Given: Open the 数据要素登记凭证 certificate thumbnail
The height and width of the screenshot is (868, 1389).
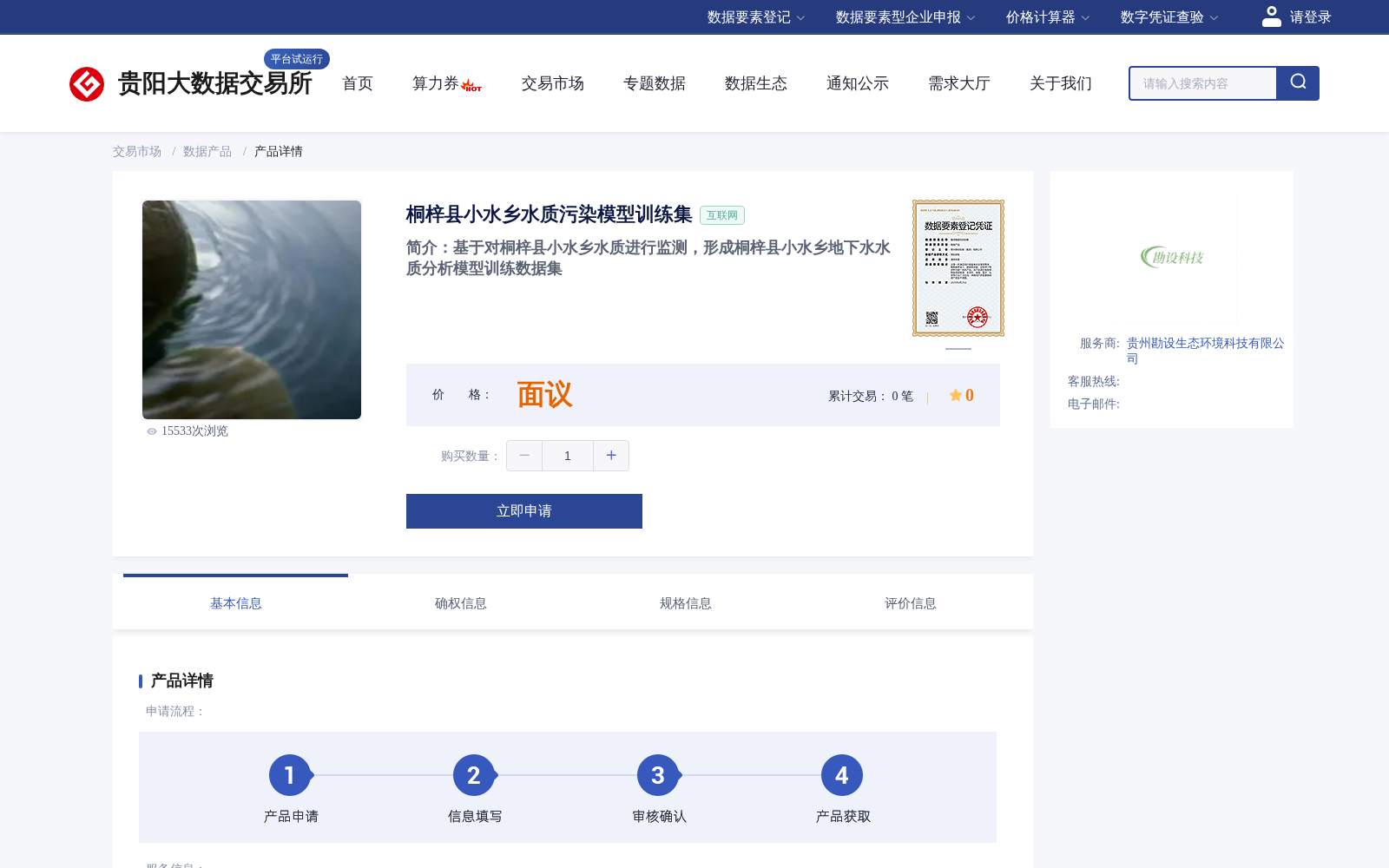Looking at the screenshot, I should (x=958, y=268).
